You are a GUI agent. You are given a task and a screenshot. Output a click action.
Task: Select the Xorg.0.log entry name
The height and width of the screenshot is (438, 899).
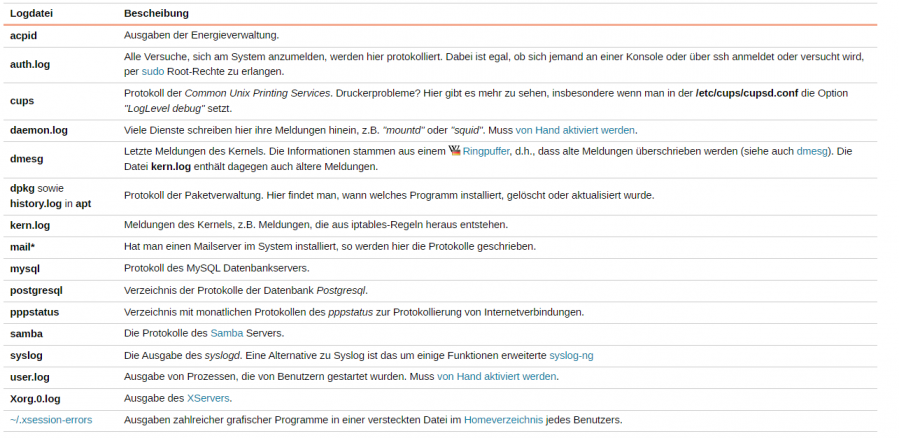pos(36,398)
